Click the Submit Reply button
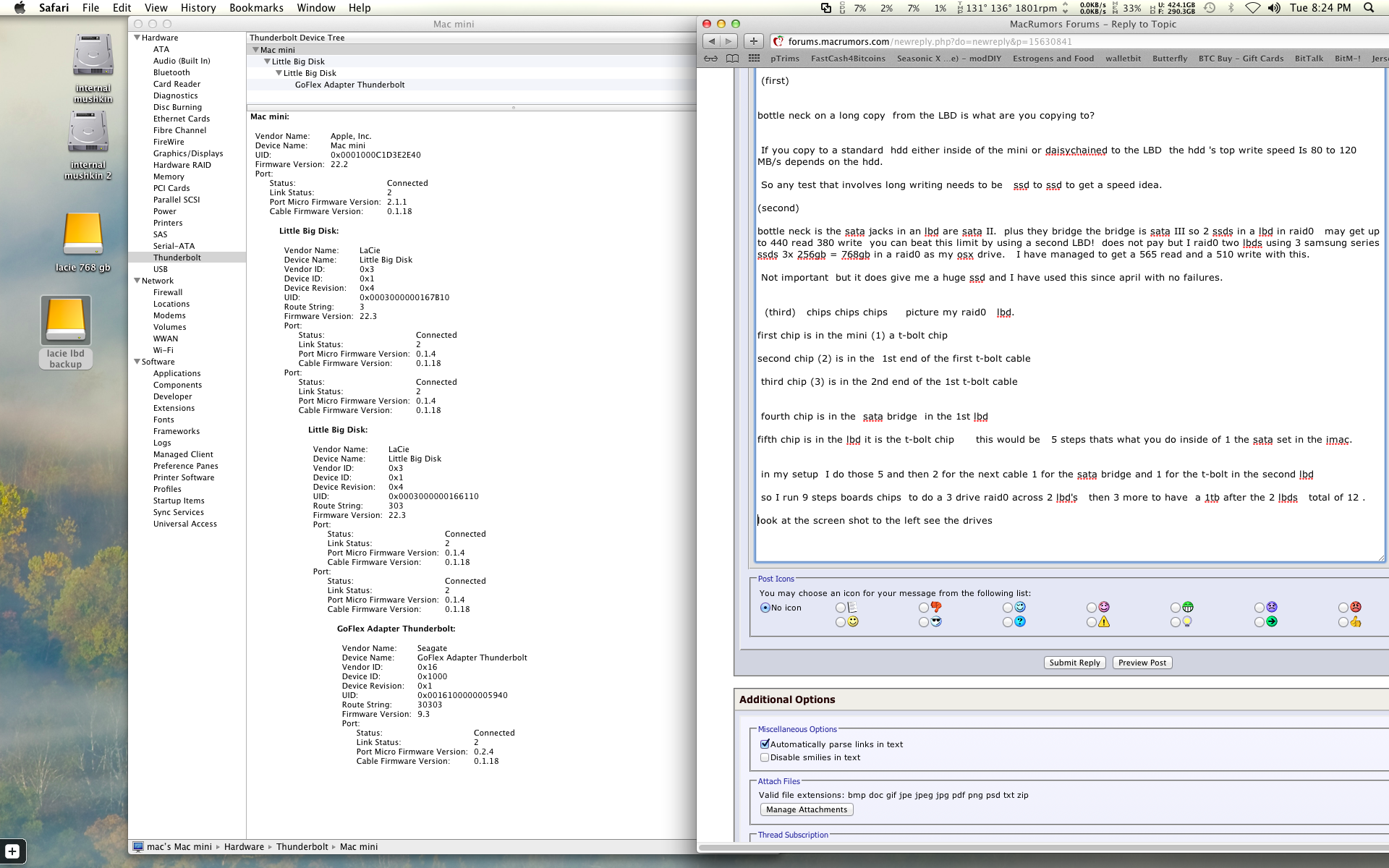Viewport: 1389px width, 868px height. [x=1074, y=663]
